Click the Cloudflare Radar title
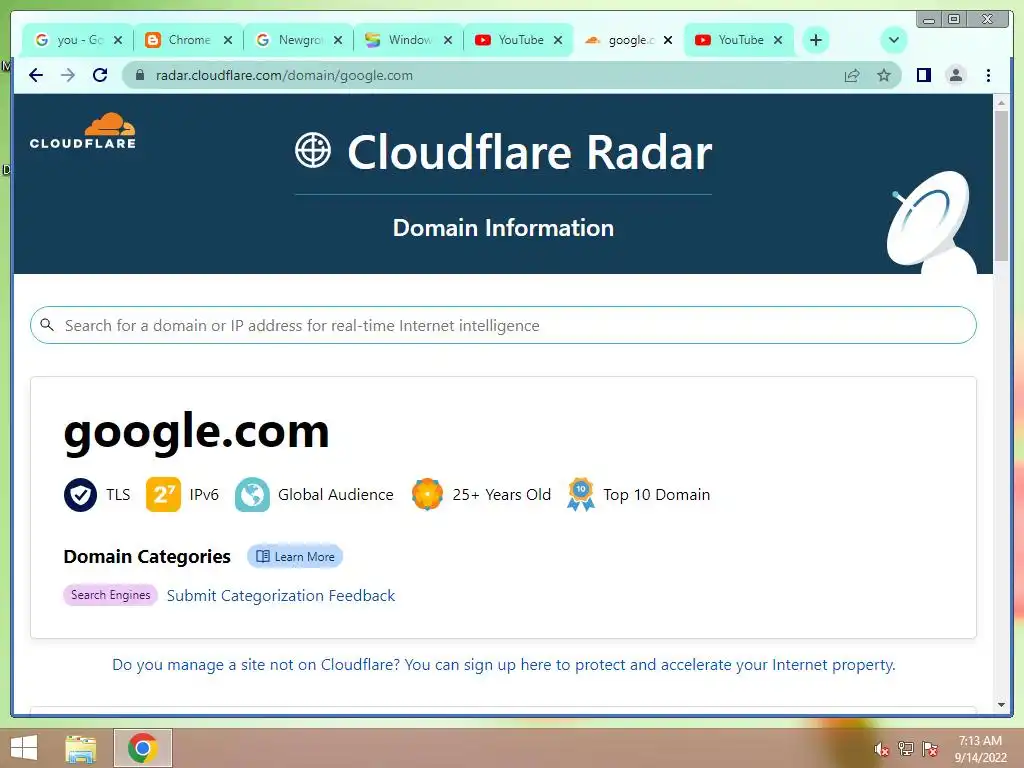Viewport: 1024px width, 768px height. (x=530, y=152)
